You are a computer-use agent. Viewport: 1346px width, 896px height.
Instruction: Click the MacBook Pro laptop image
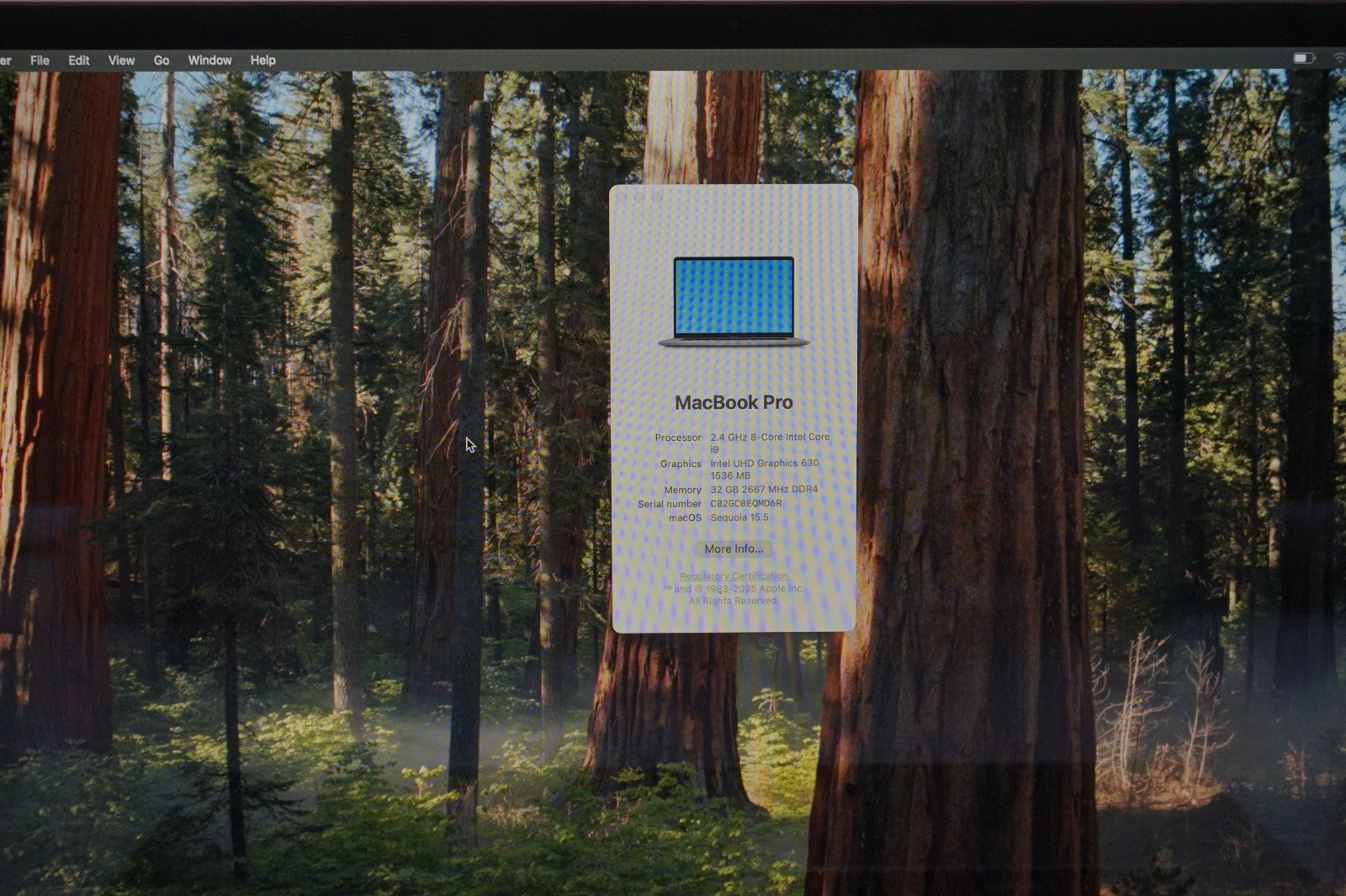pos(734,302)
